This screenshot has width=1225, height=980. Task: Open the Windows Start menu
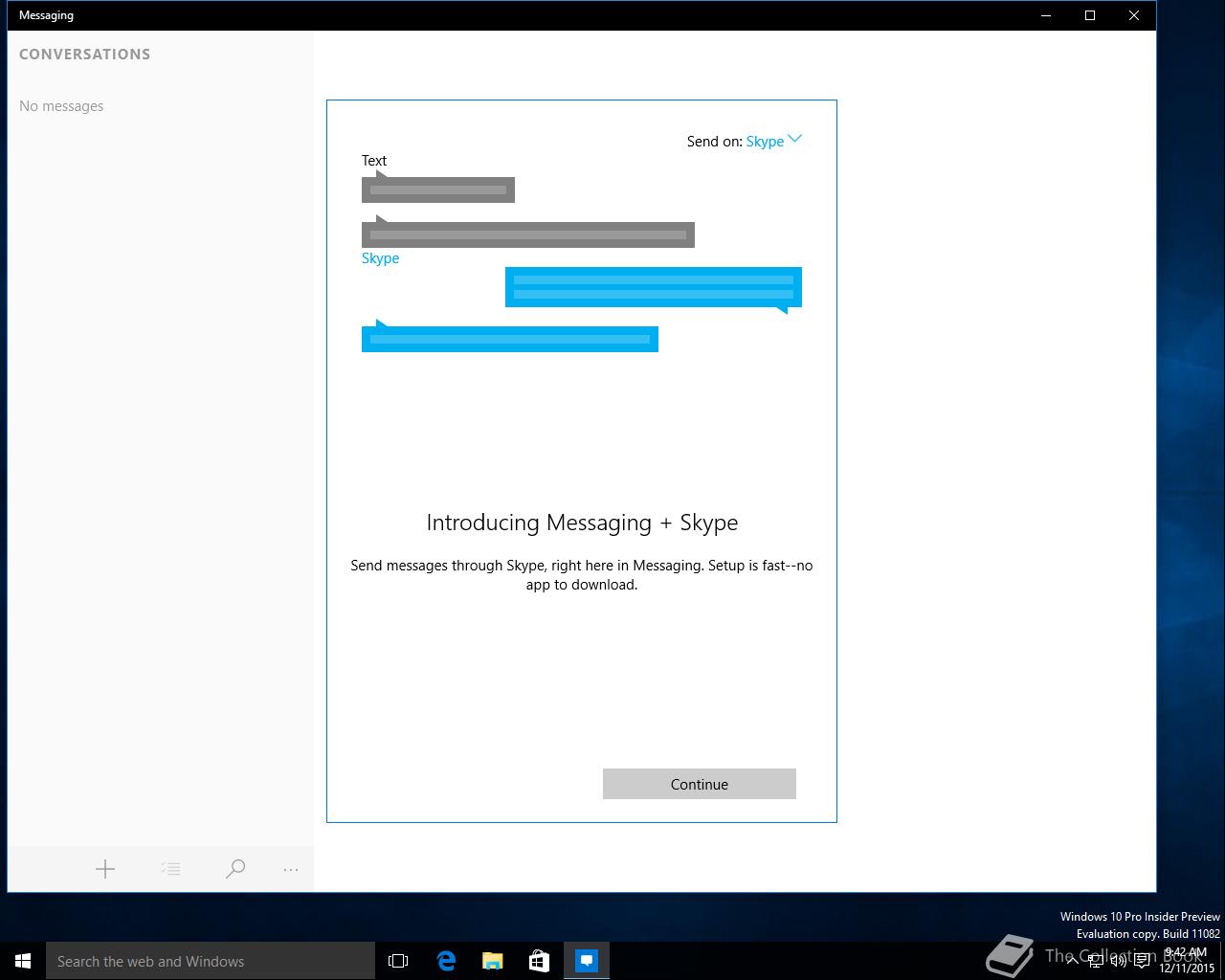pos(23,961)
